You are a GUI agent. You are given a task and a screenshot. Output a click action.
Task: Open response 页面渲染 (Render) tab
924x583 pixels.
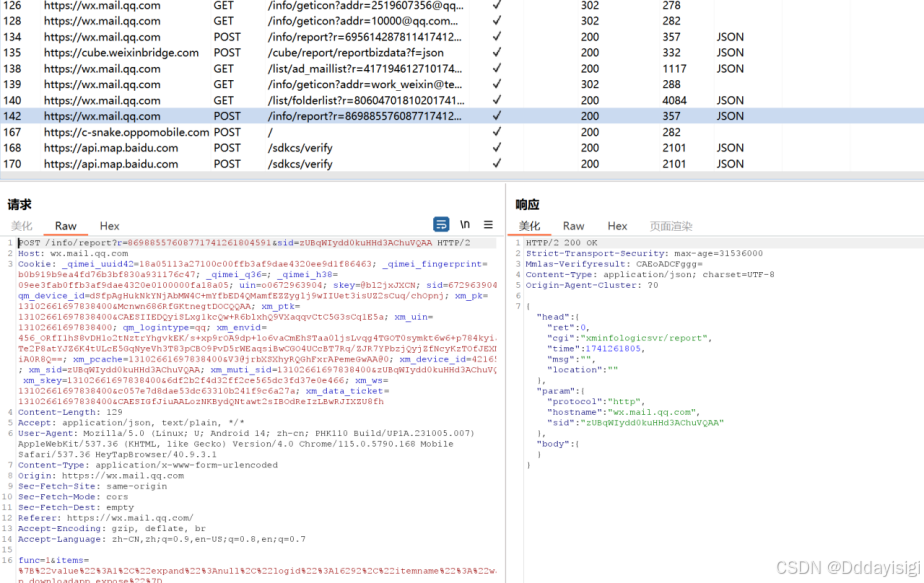[x=671, y=226]
